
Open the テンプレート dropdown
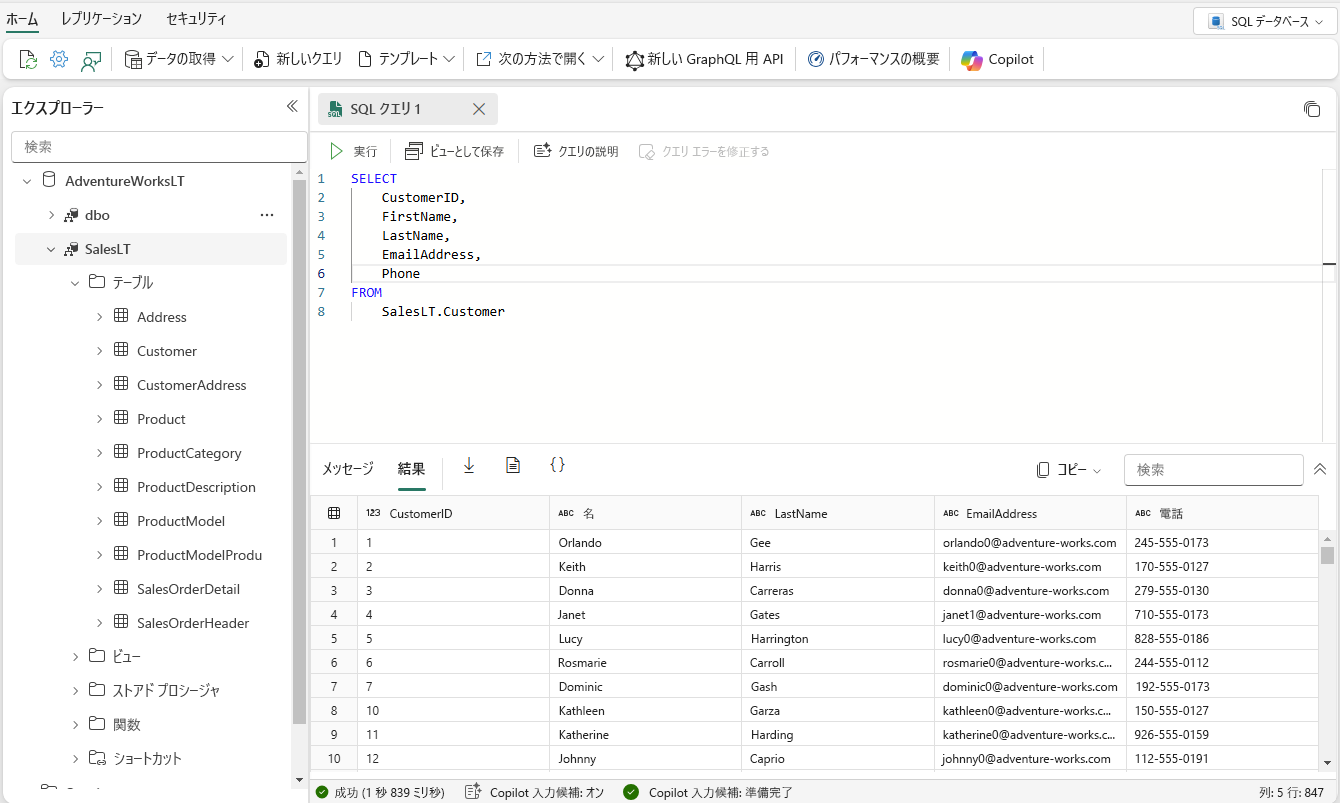[407, 60]
